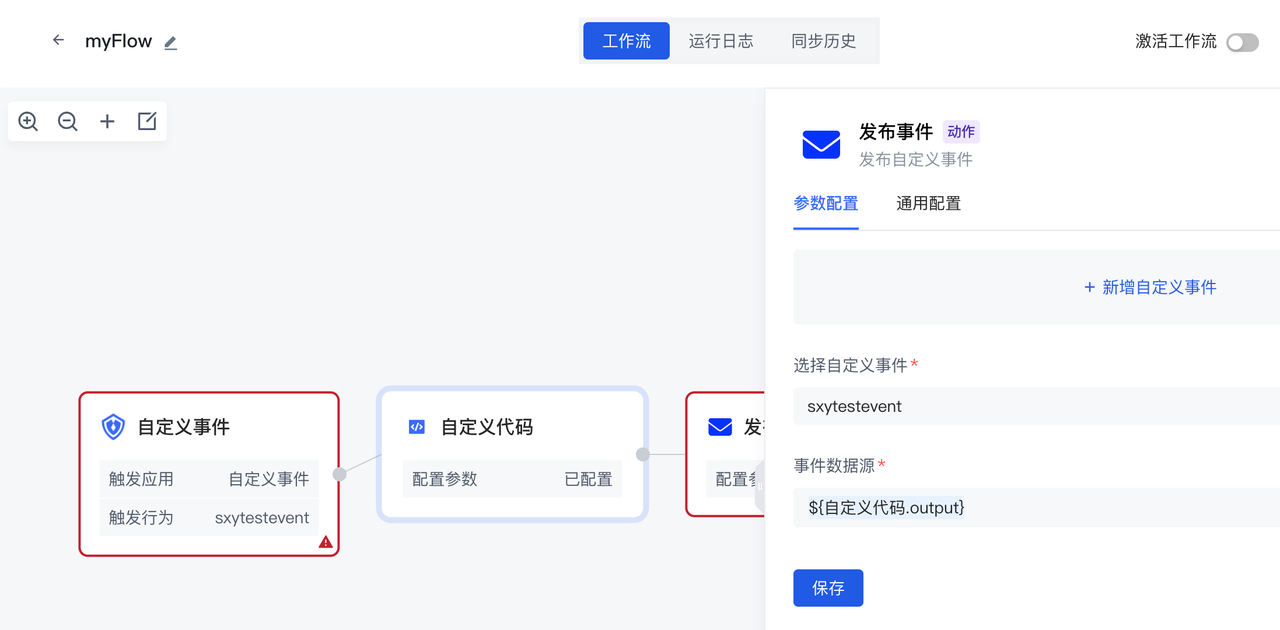Viewport: 1280px width, 630px height.
Task: Switch to the 运行日志 tab
Action: pyautogui.click(x=721, y=41)
